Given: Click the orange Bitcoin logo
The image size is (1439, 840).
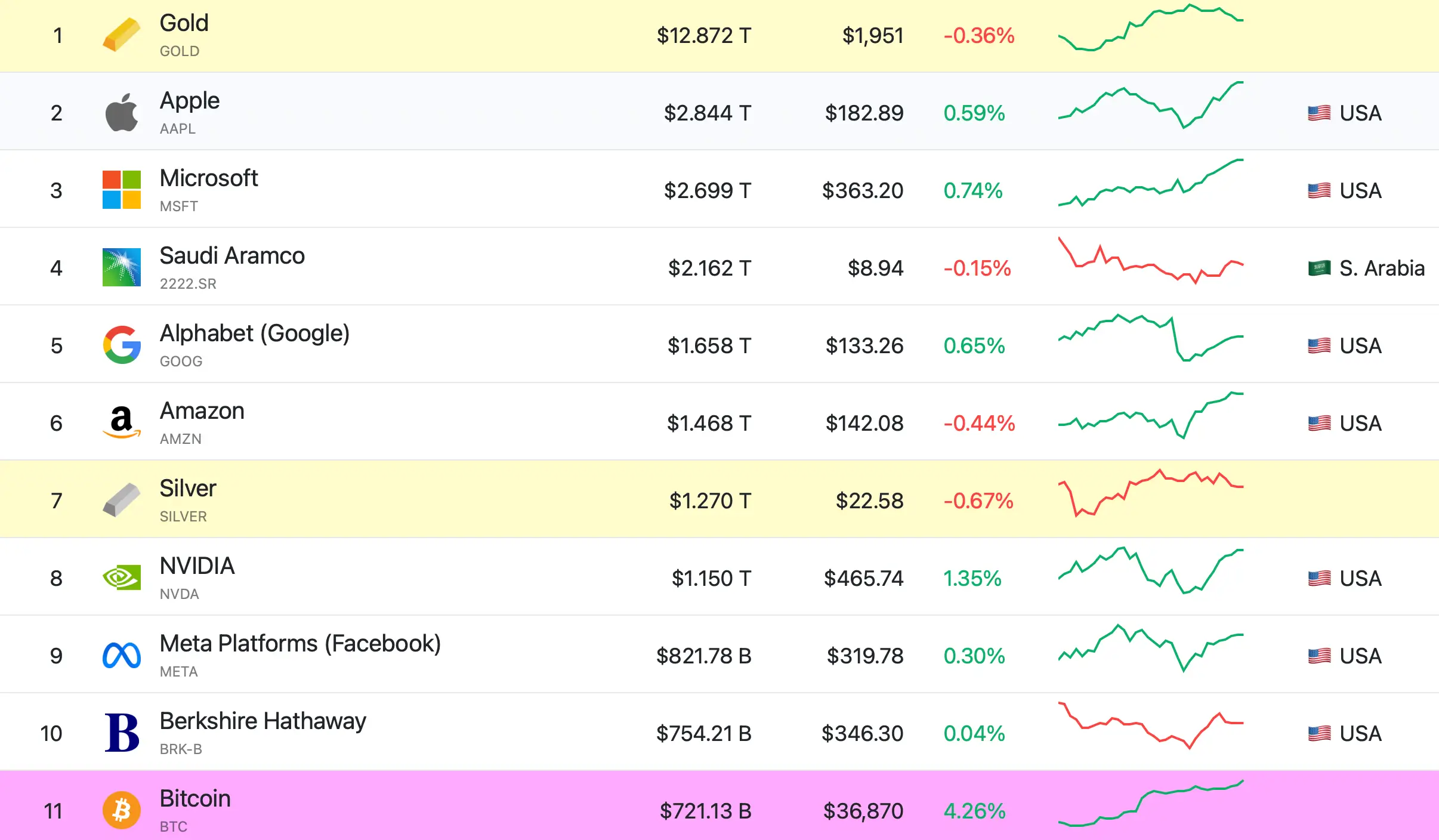Looking at the screenshot, I should click(121, 810).
